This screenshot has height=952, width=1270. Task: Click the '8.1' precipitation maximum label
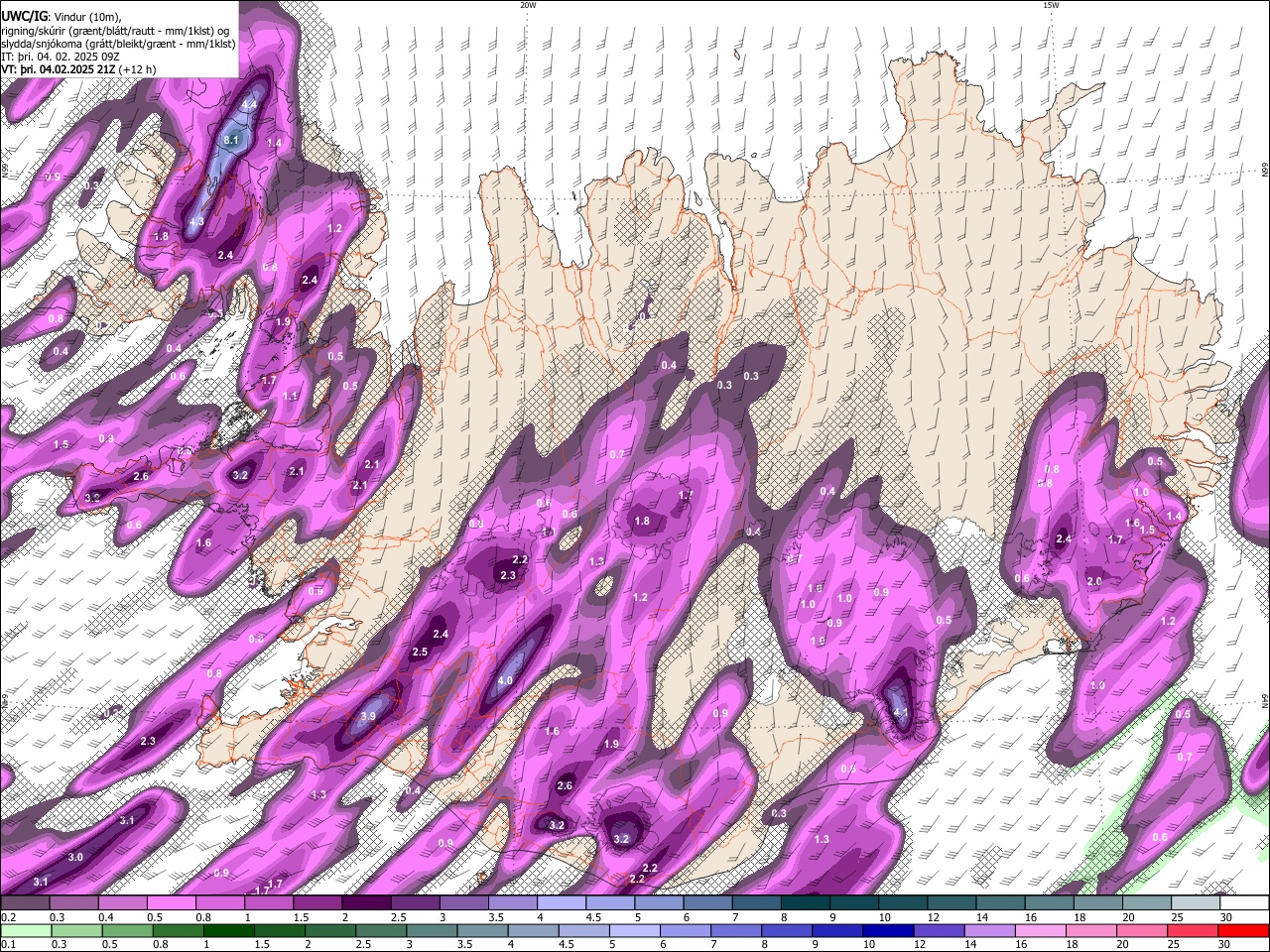coord(231,141)
